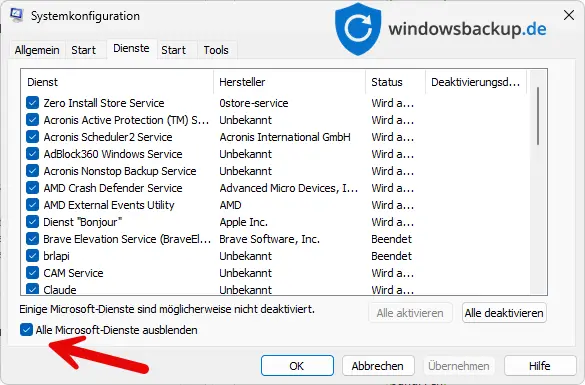The image size is (585, 385).
Task: Click the brlapi service name
Action: coord(56,256)
